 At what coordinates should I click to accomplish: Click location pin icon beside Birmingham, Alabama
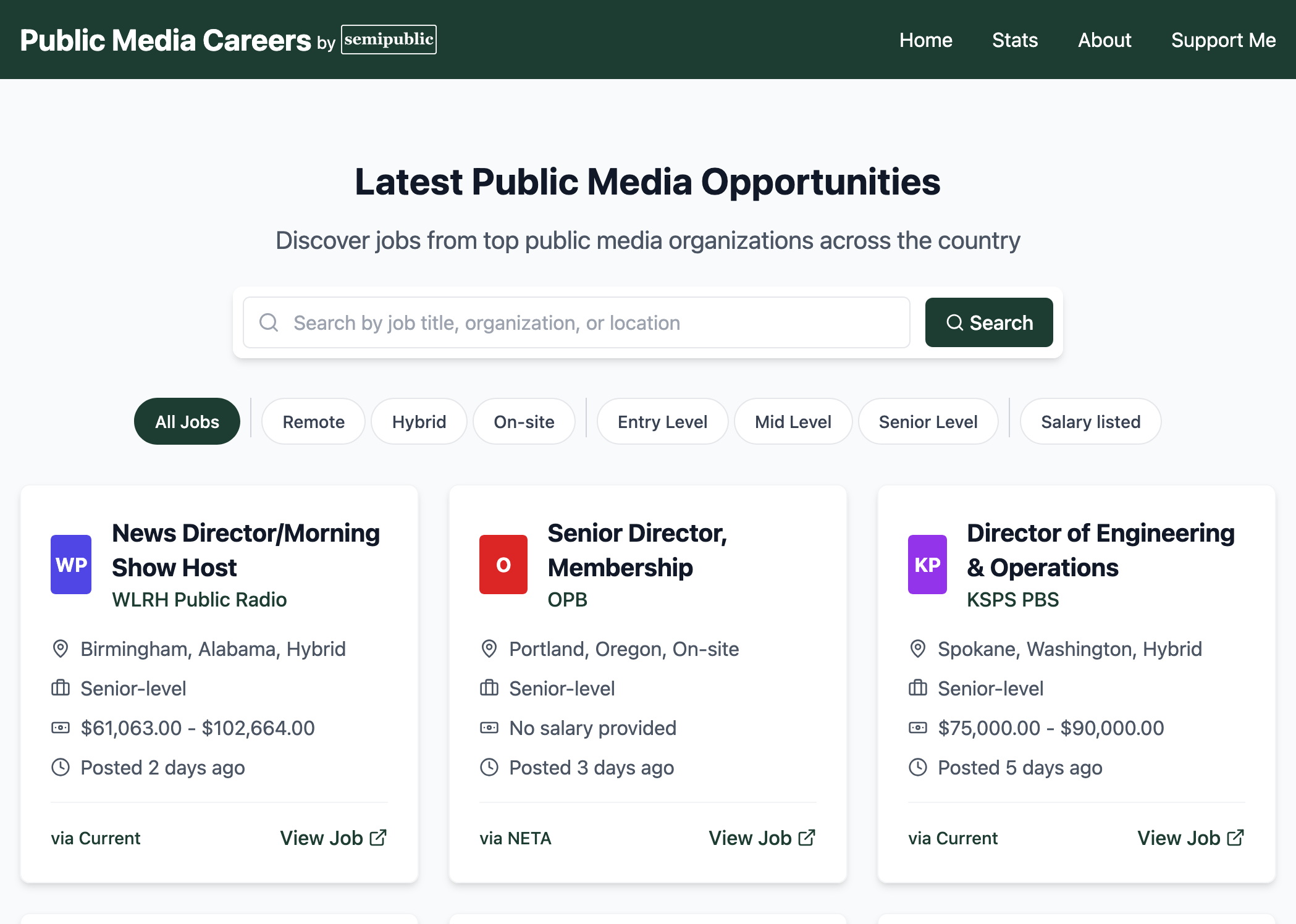[61, 649]
